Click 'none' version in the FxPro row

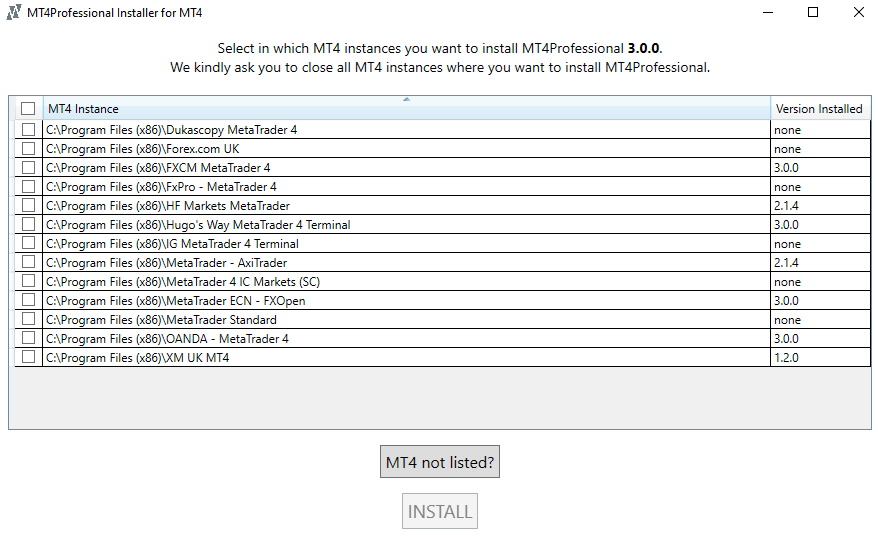[787, 188]
